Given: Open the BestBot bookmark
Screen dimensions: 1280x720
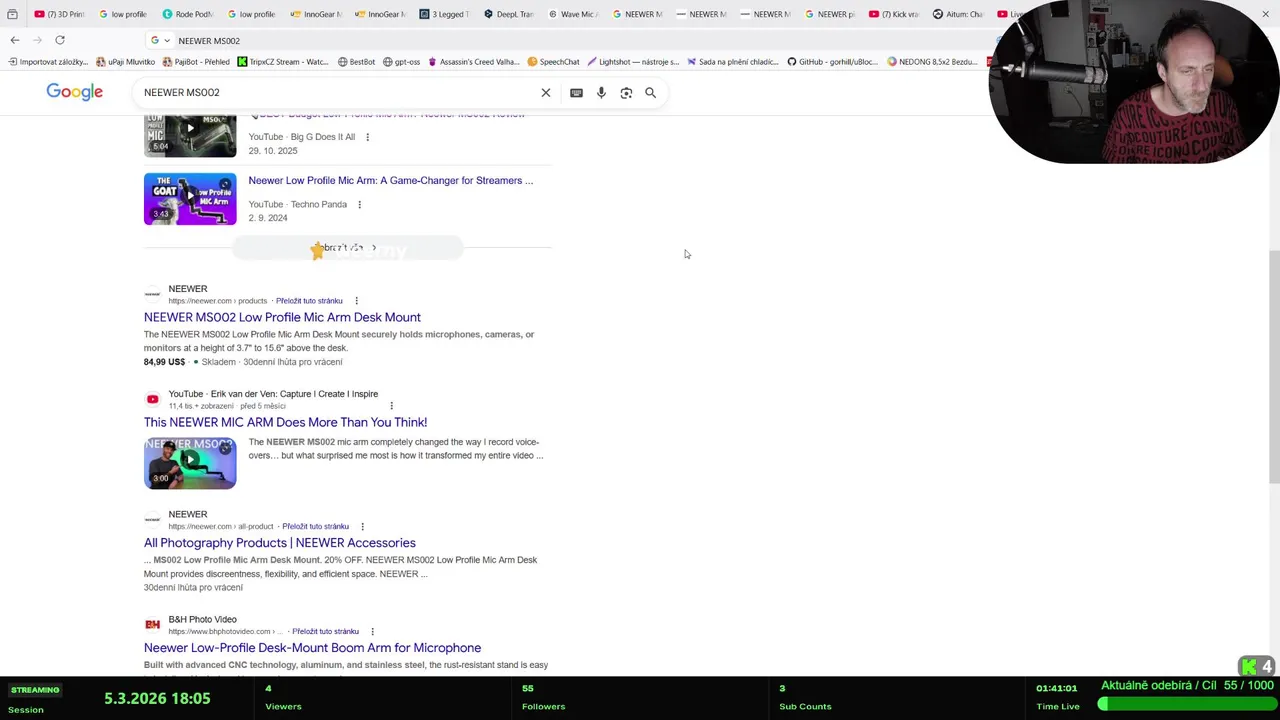Looking at the screenshot, I should (356, 62).
